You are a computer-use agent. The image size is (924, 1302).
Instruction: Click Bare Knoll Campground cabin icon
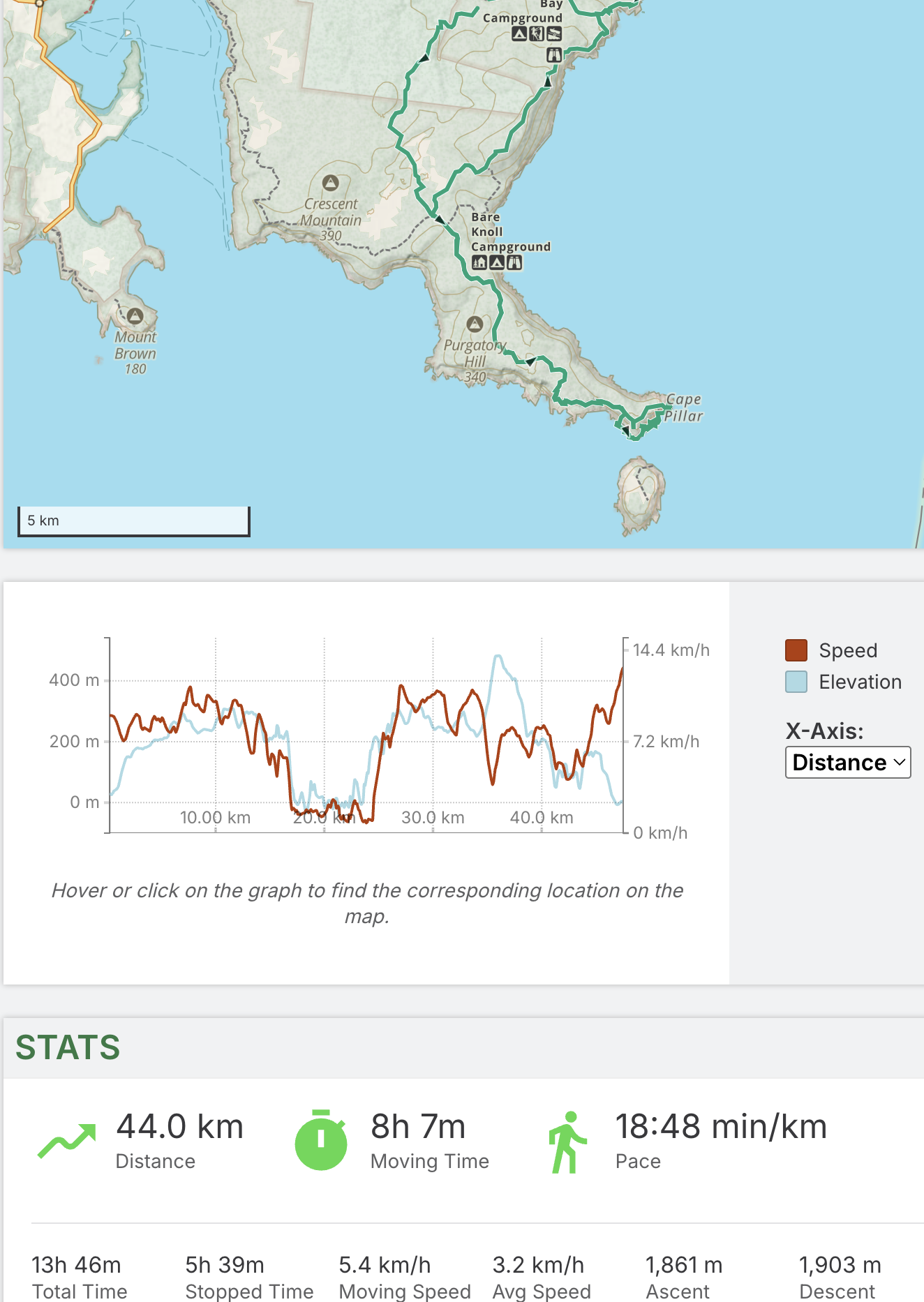479,263
